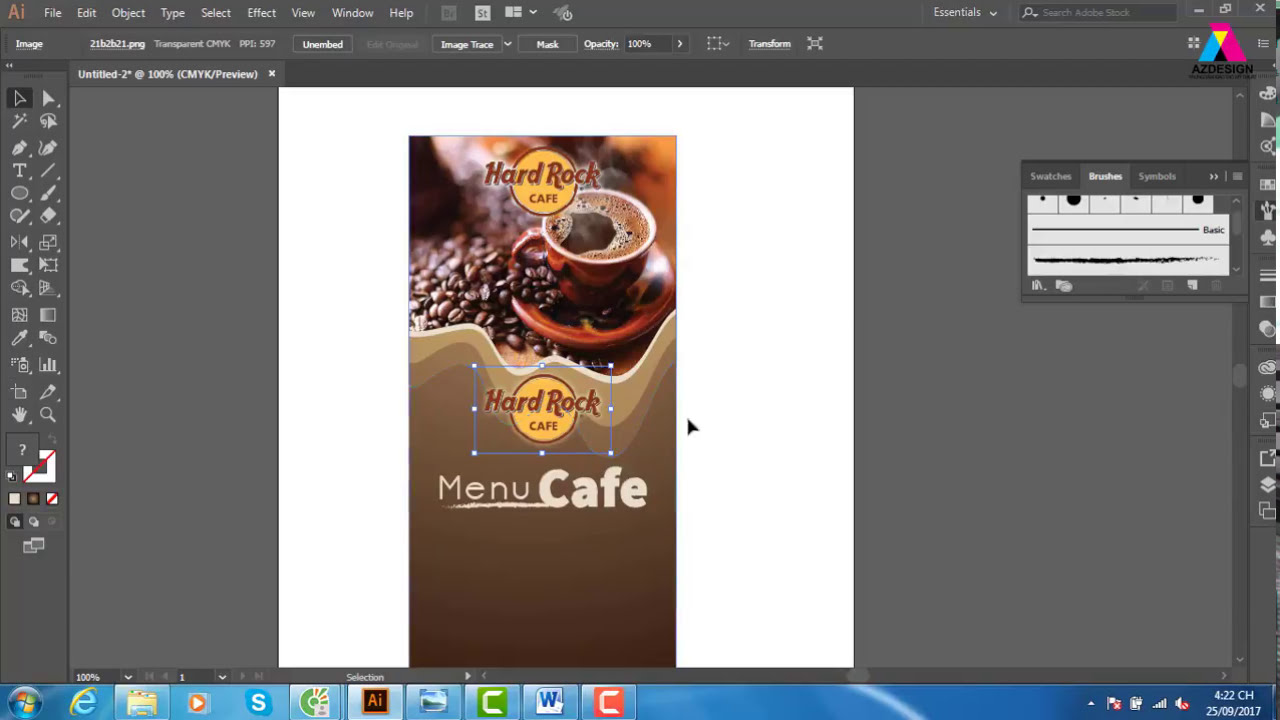This screenshot has height=720, width=1280.
Task: Open the Essentials workspace switcher
Action: (x=965, y=13)
